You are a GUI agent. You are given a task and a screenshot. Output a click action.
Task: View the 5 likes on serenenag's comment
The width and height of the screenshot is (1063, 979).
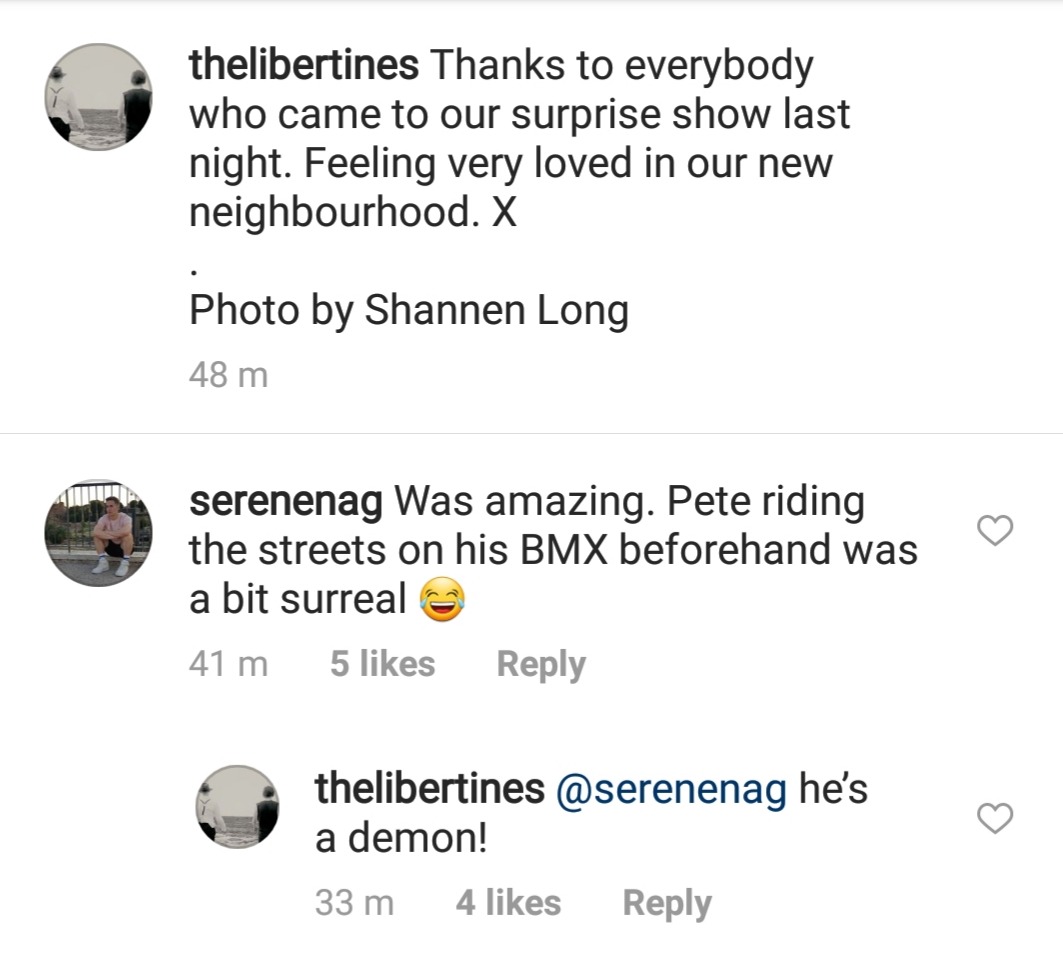pos(382,664)
